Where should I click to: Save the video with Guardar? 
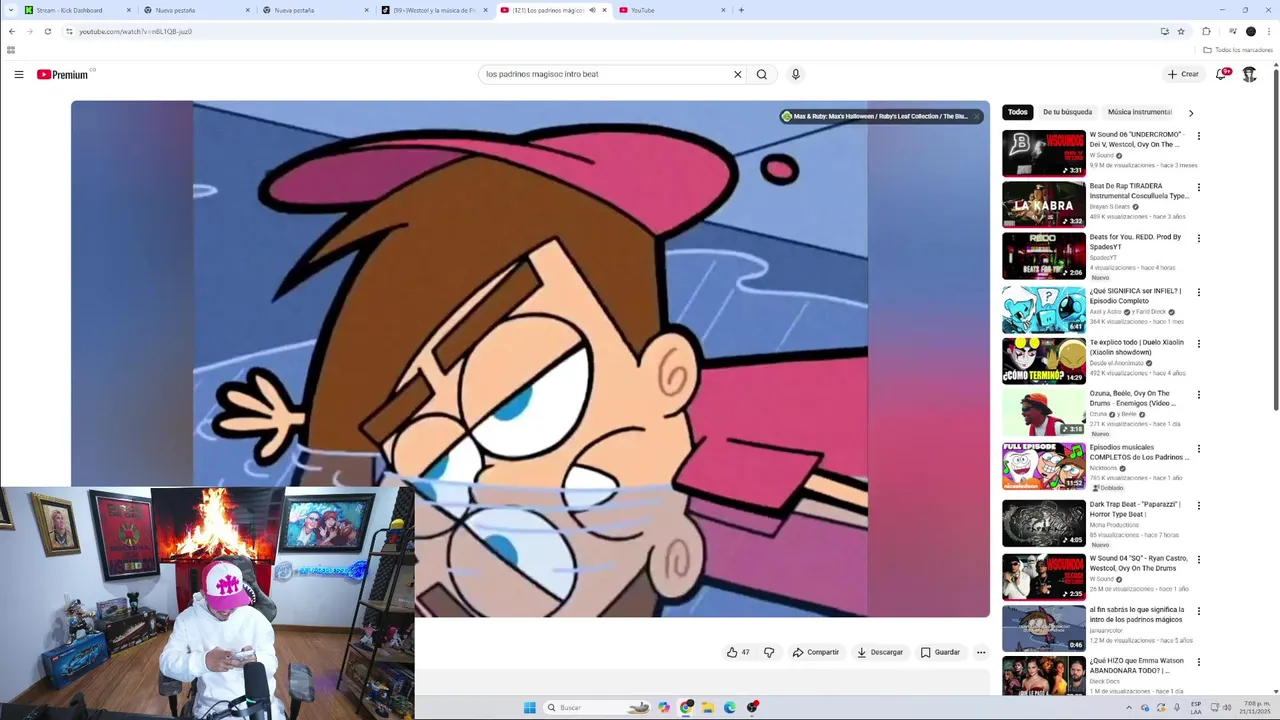coord(940,652)
